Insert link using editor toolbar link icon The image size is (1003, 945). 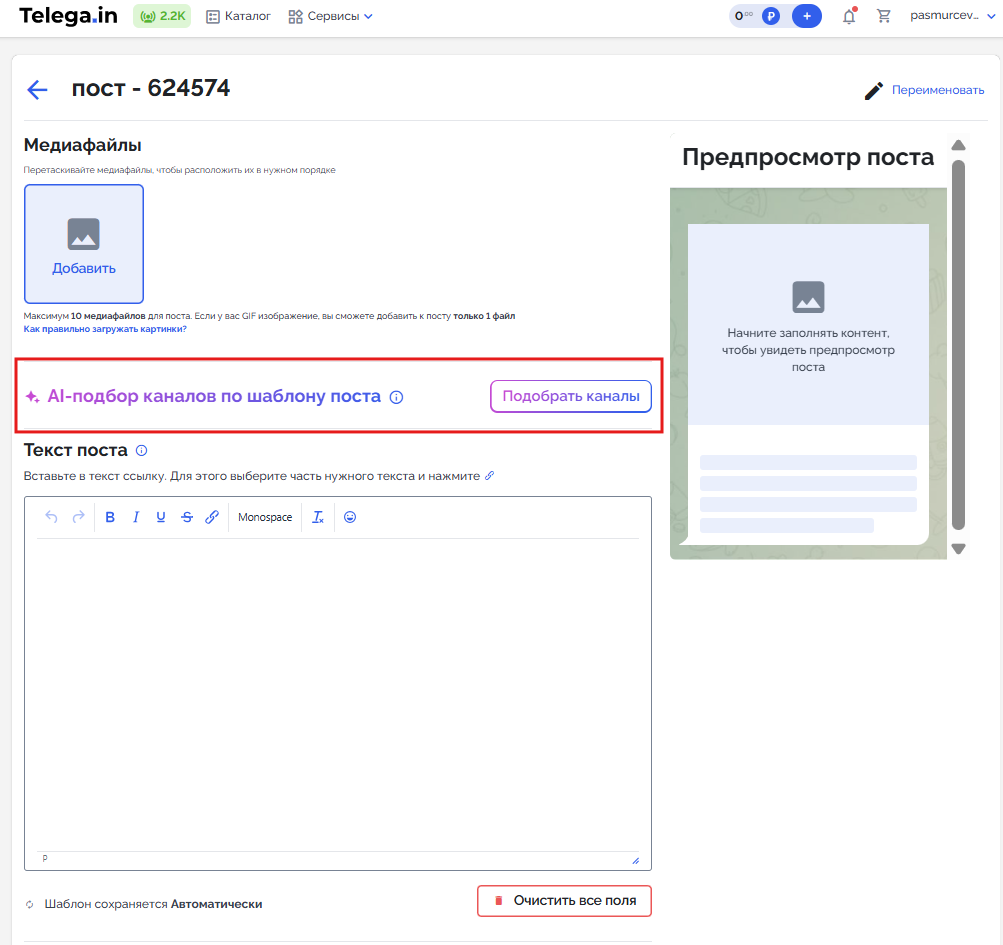pos(212,517)
